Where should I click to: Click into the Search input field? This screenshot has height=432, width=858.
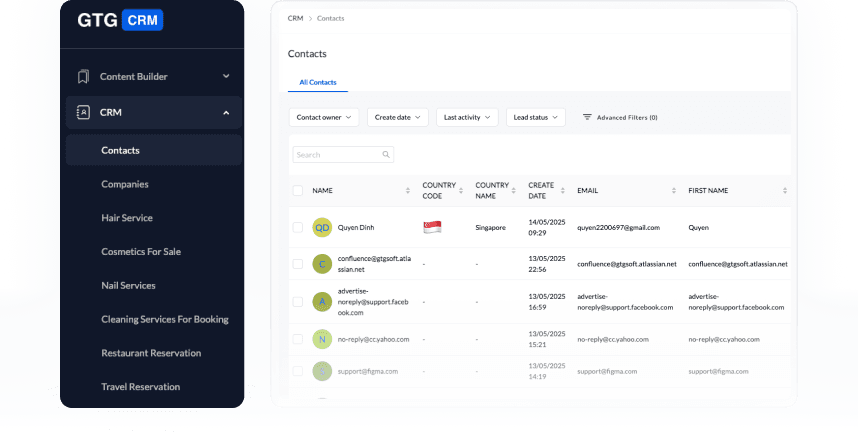click(x=343, y=155)
